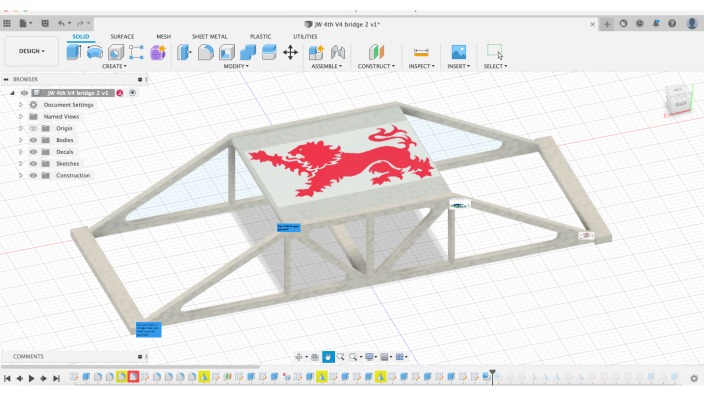This screenshot has height=396, width=704.
Task: Open the CONSTRUCT dropdown menu
Action: 376,66
